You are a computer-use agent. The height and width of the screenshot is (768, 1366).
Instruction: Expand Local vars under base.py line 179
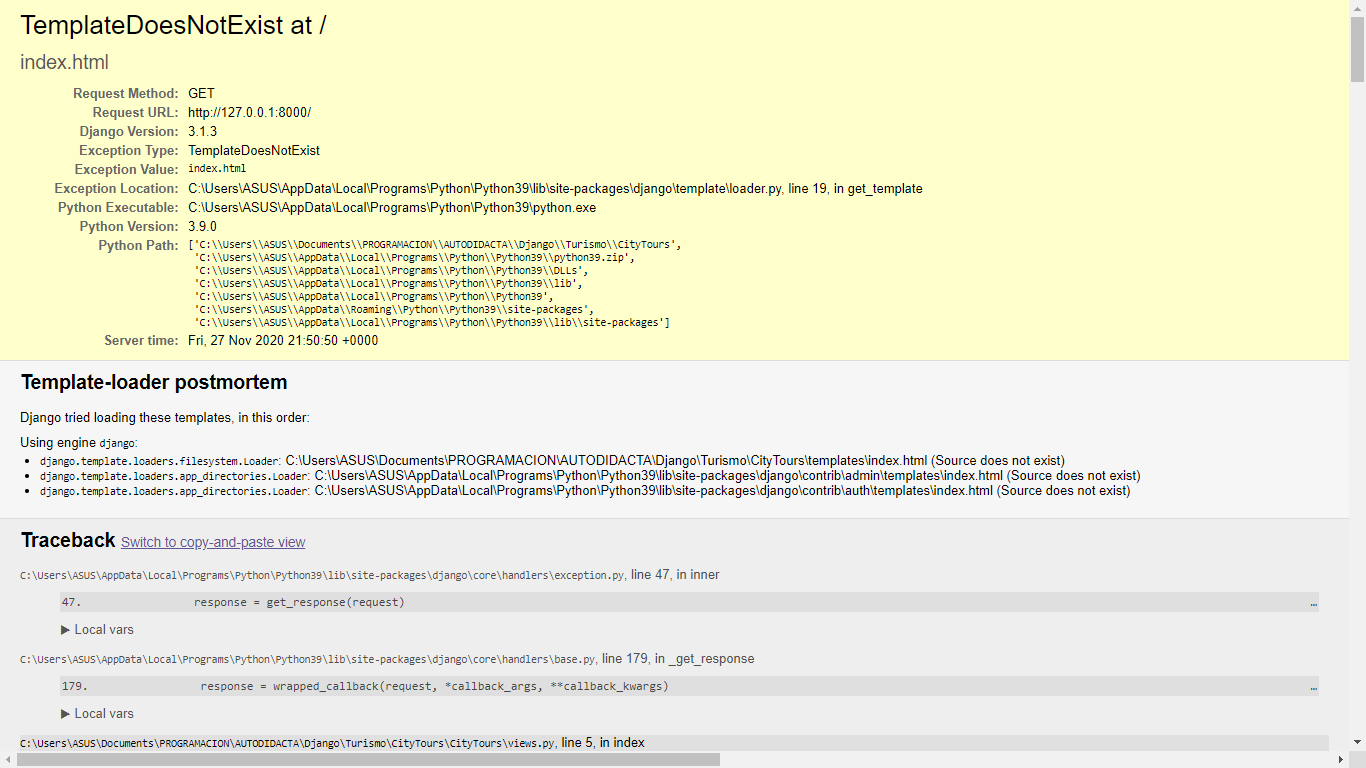pyautogui.click(x=97, y=714)
